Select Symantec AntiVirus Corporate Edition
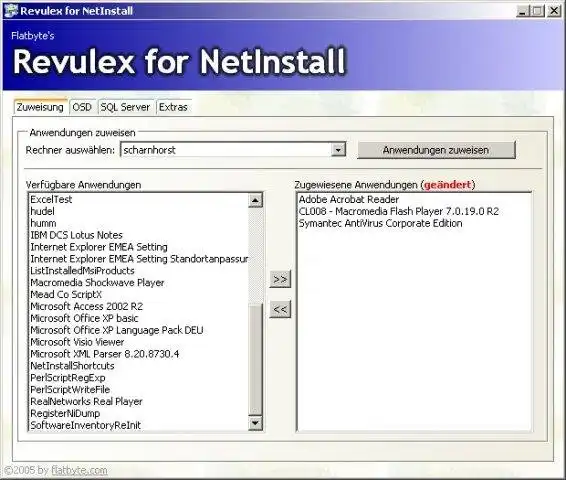566x480 pixels. click(414, 223)
